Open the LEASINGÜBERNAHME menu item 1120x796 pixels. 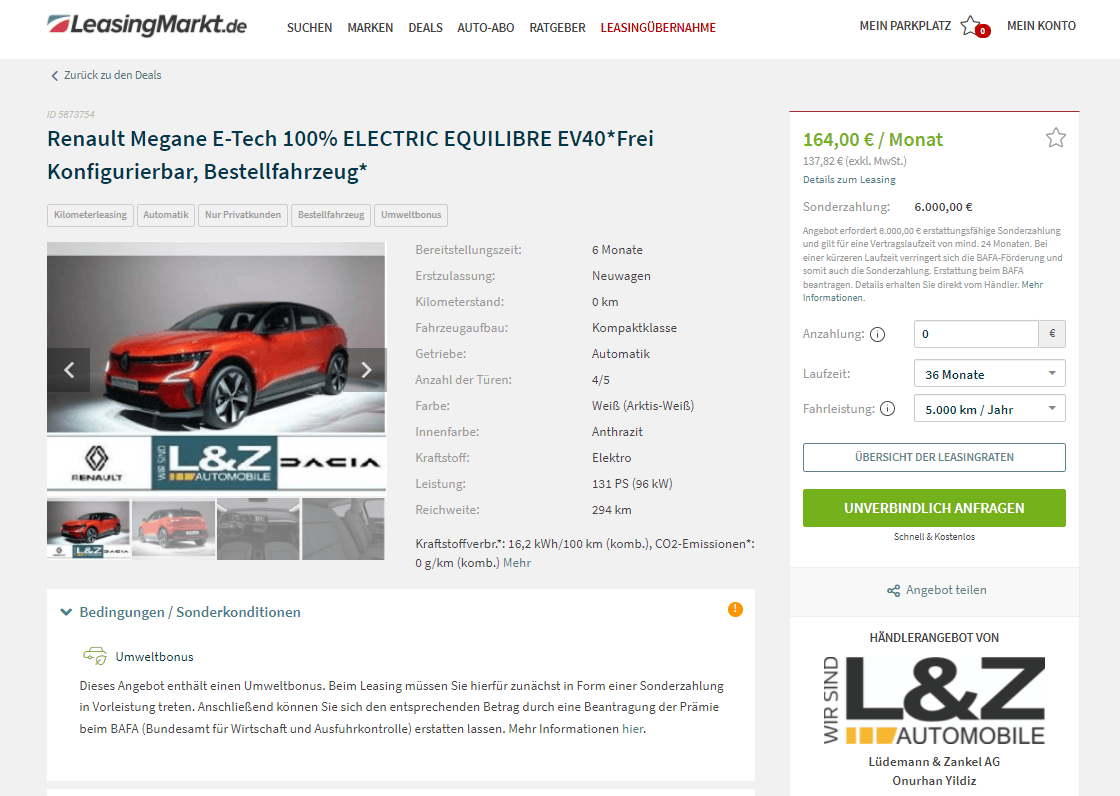658,28
